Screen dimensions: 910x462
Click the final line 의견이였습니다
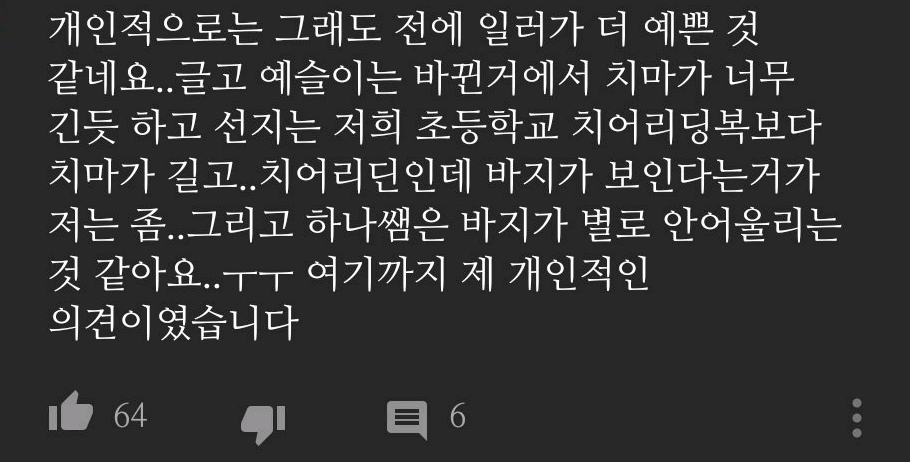pos(174,321)
